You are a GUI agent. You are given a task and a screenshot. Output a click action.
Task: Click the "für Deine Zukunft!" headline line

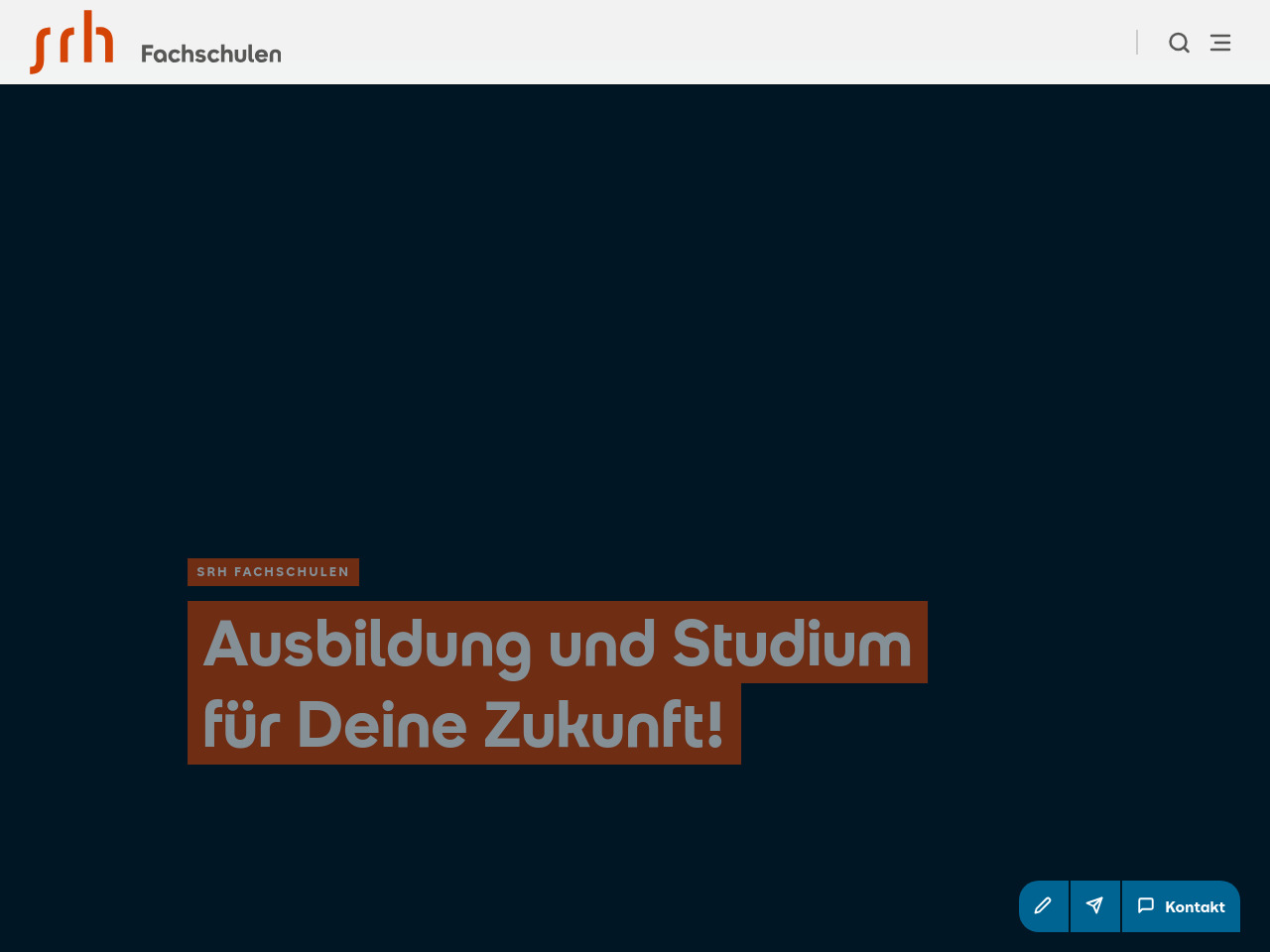tap(463, 724)
